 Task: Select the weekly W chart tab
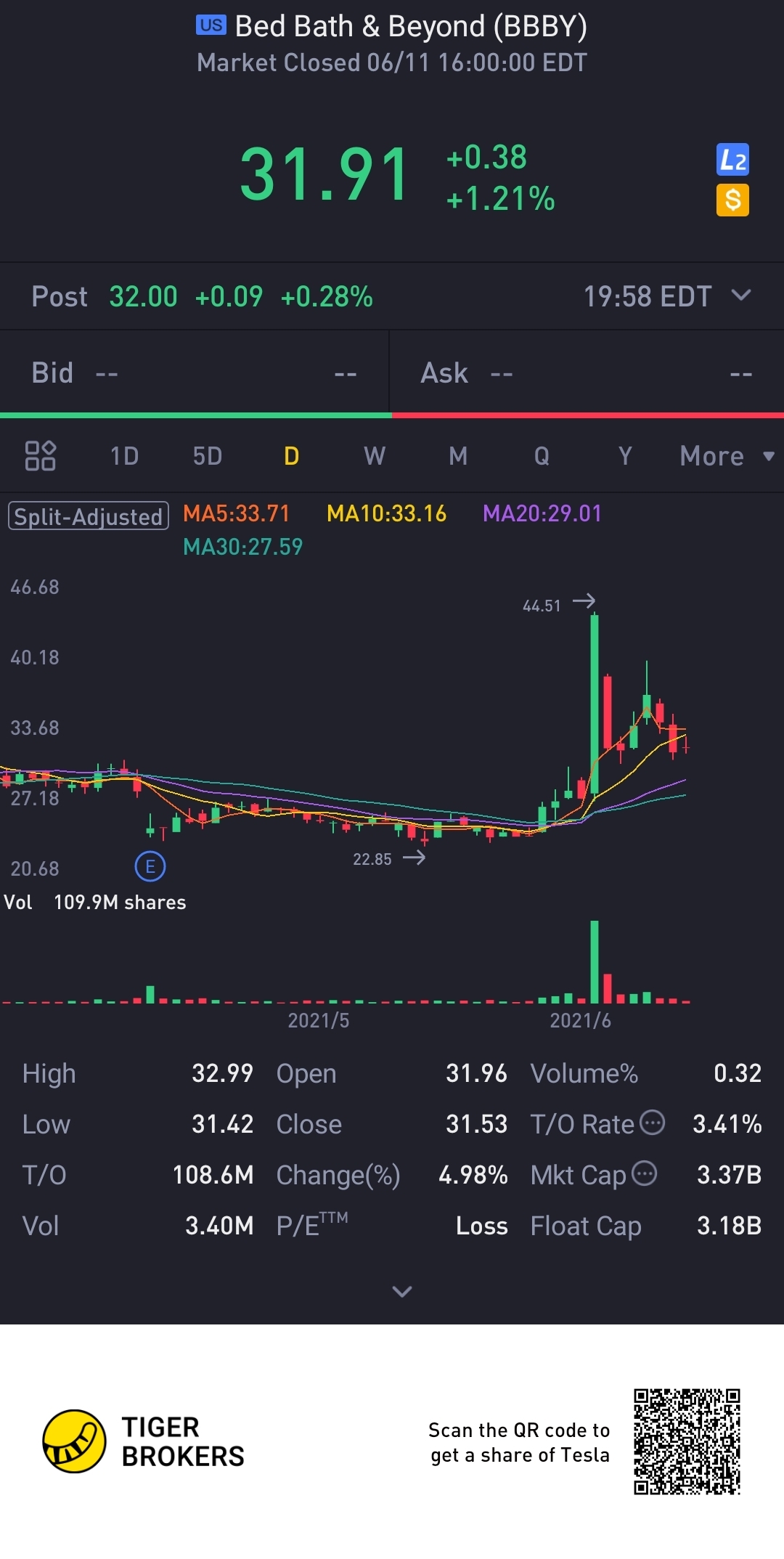pos(375,456)
